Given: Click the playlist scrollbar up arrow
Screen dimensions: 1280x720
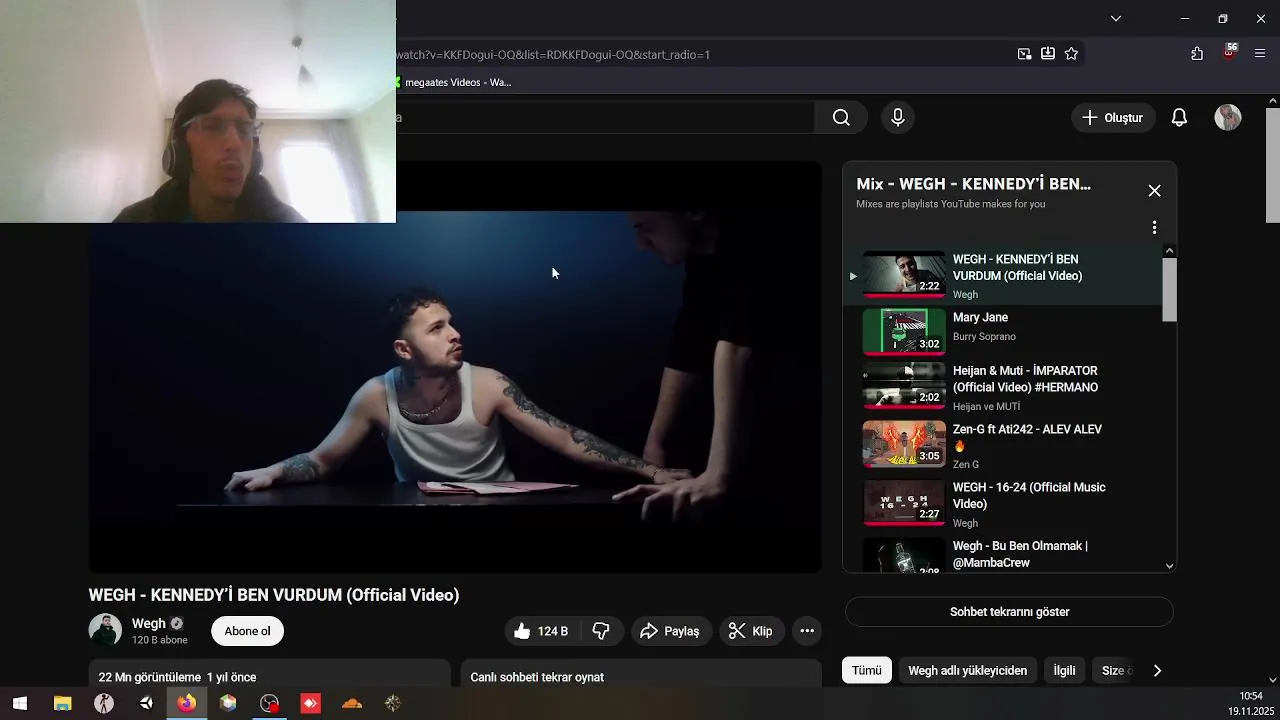Looking at the screenshot, I should pos(1170,251).
